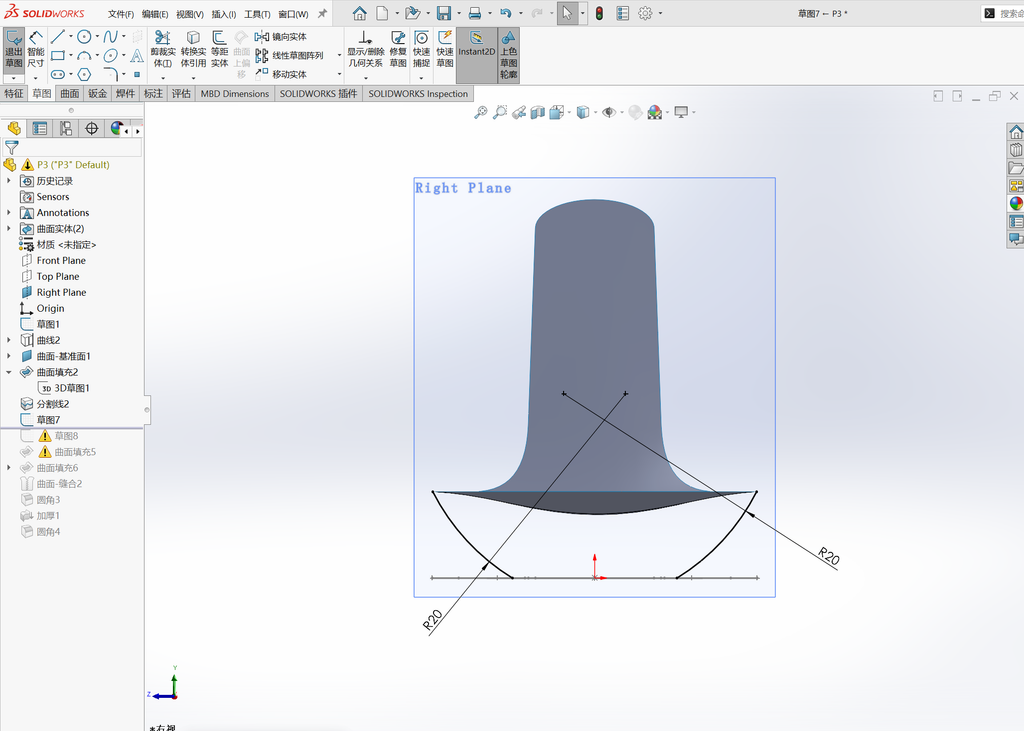Image resolution: width=1024 pixels, height=731 pixels.
Task: Select the Corner Rectangle tool
Action: (58, 56)
